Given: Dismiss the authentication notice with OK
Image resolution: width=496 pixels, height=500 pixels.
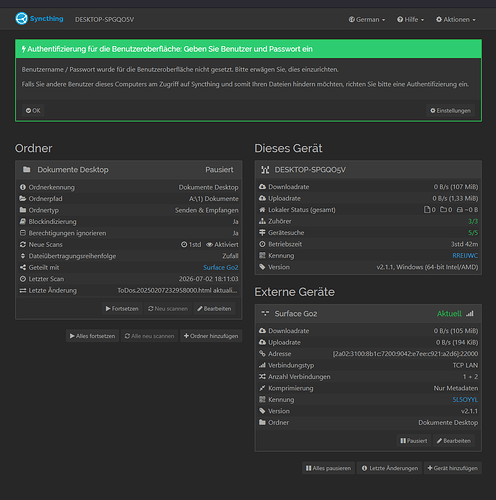Looking at the screenshot, I should click(x=33, y=110).
